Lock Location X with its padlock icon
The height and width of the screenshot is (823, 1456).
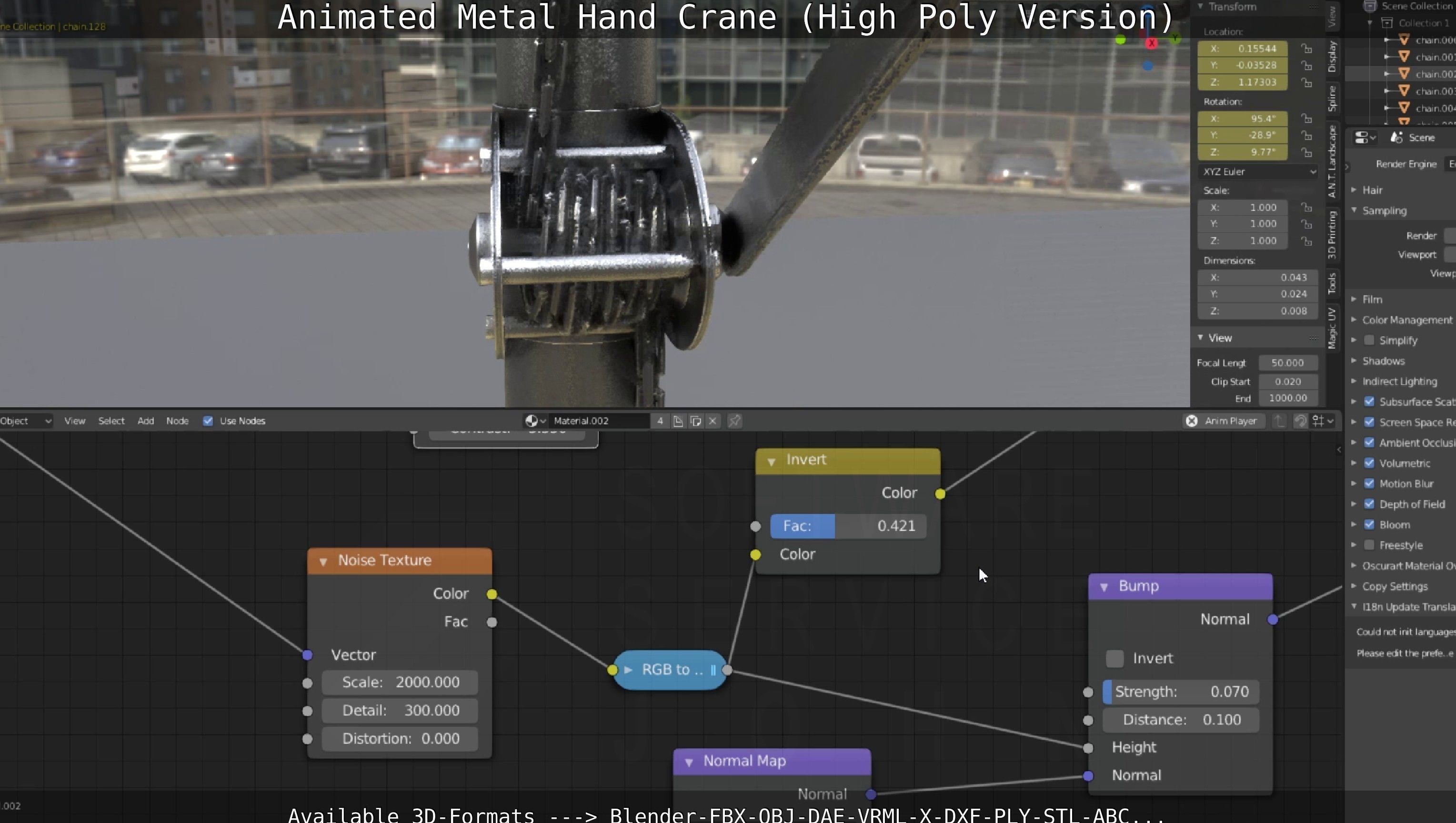pyautogui.click(x=1306, y=48)
